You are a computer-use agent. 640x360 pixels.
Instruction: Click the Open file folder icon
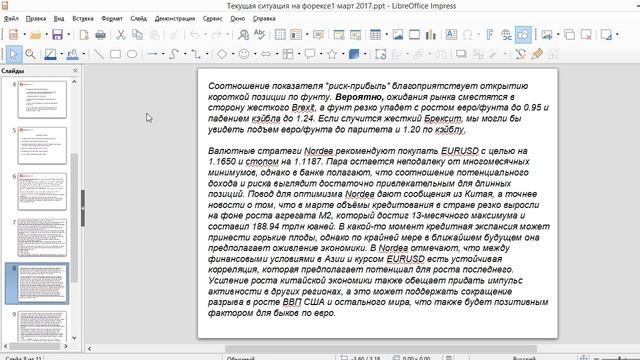[36, 35]
